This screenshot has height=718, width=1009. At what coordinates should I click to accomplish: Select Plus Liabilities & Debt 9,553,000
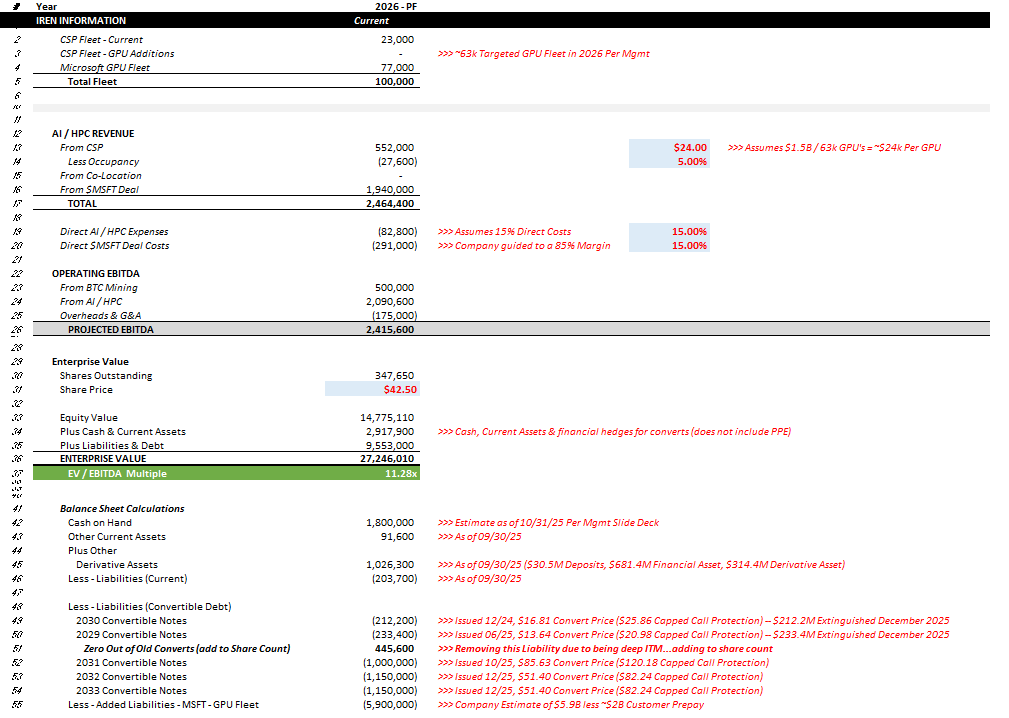(x=390, y=446)
